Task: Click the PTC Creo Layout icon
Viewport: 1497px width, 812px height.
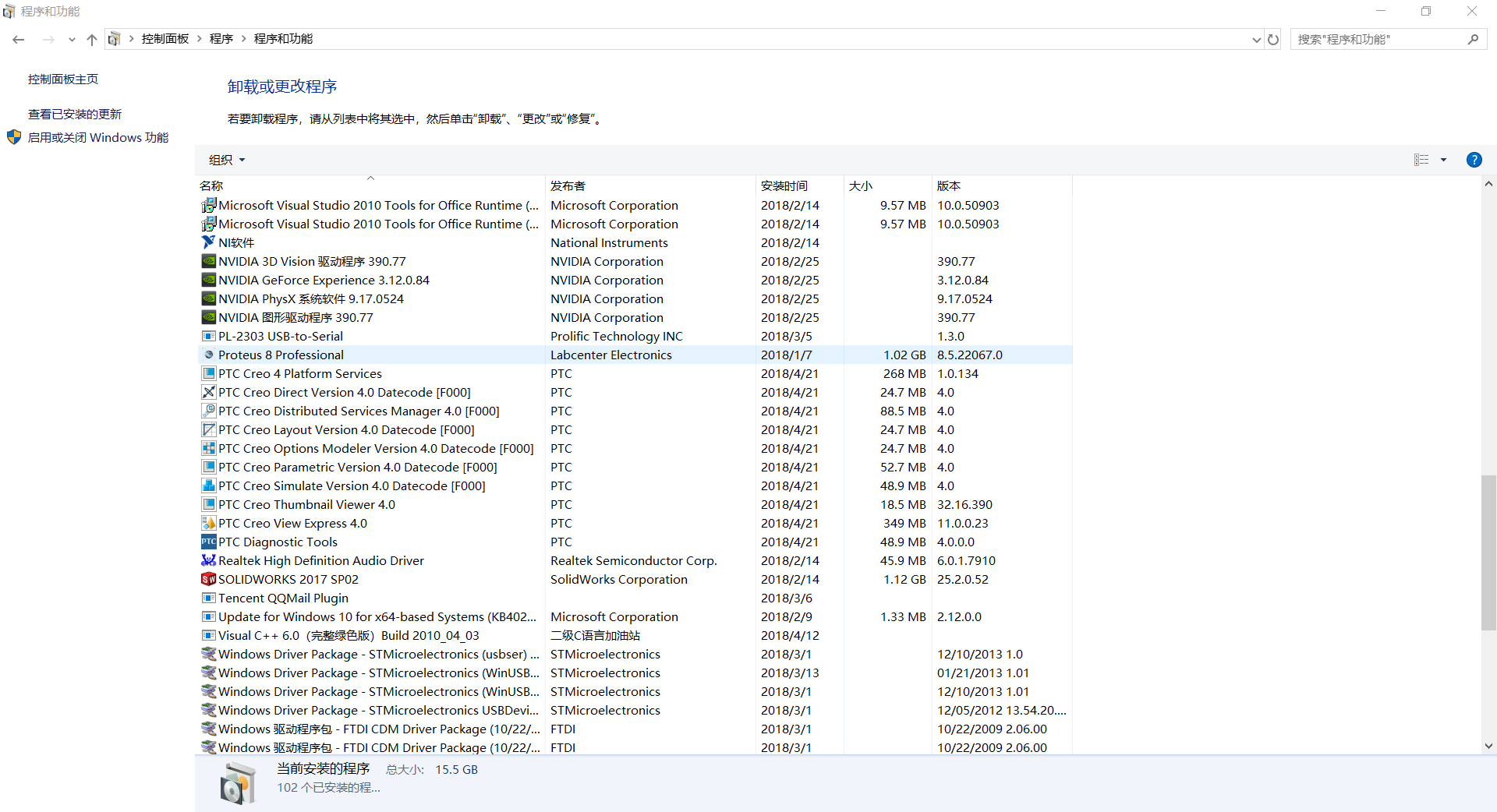Action: coord(208,429)
